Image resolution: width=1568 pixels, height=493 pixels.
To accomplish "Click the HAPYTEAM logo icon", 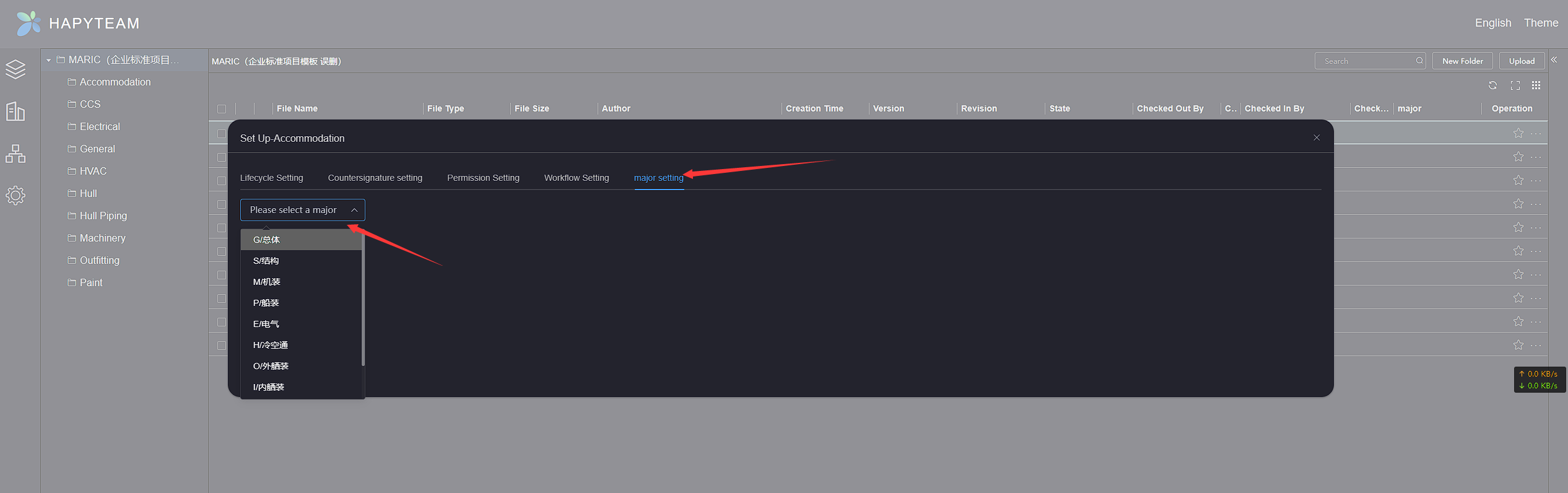I will click(x=28, y=24).
